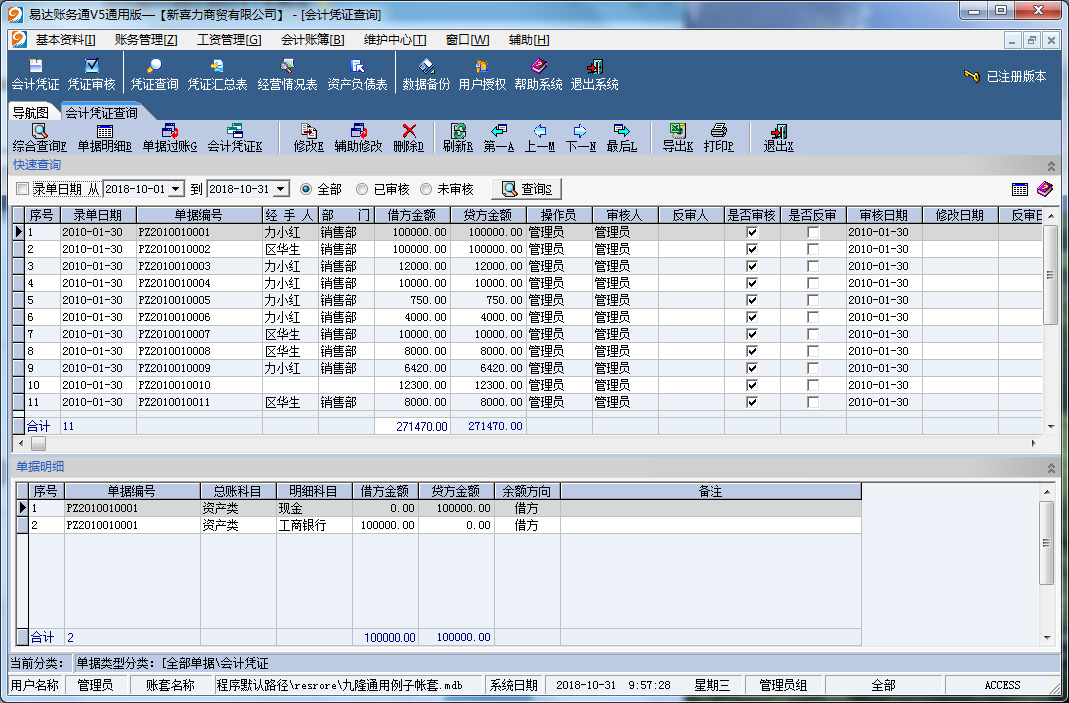This screenshot has width=1069, height=703.
Task: Open 凭证审核 from the main toolbar
Action: pos(91,74)
